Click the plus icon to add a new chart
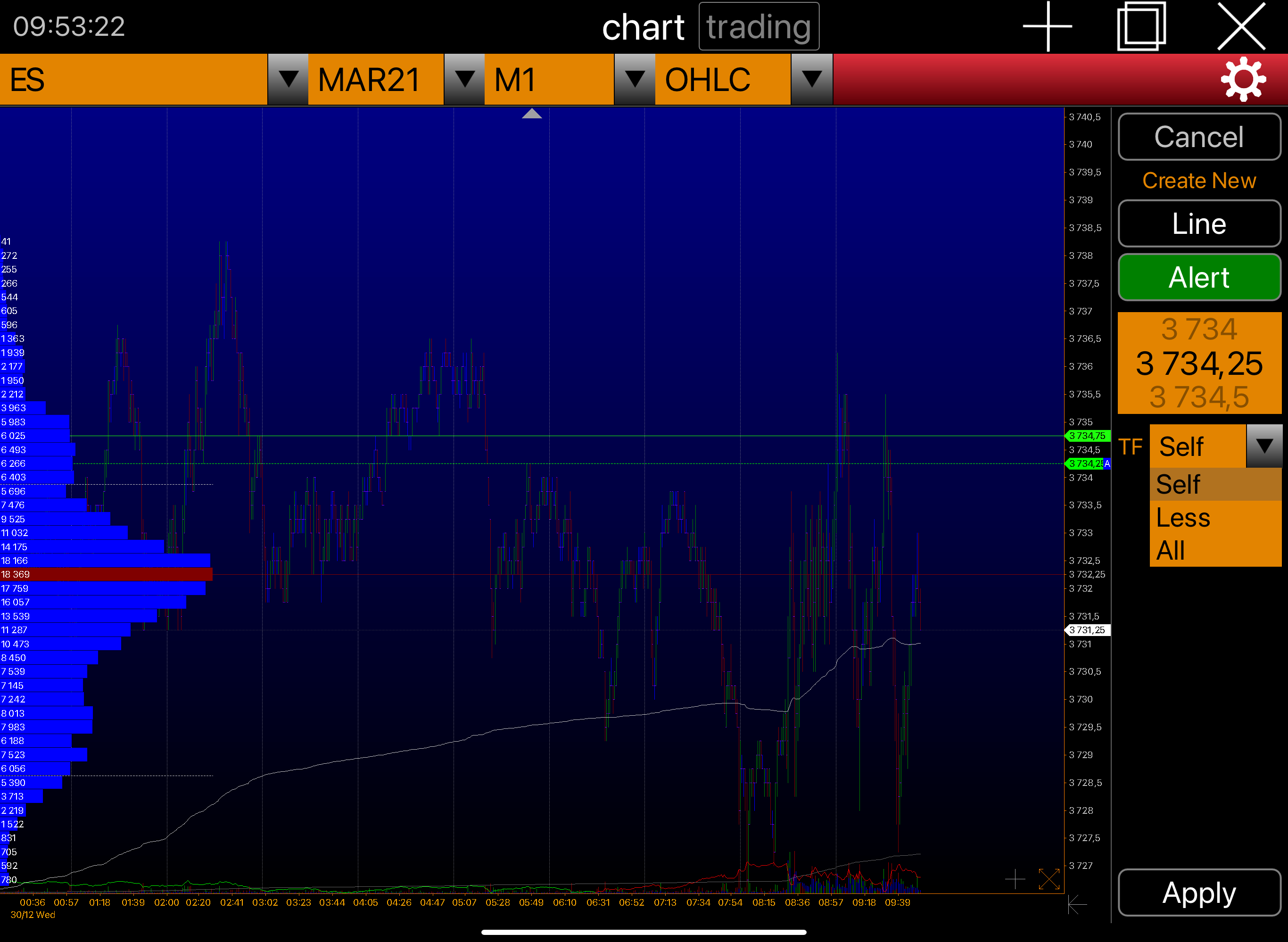1288x942 pixels. pyautogui.click(x=1048, y=26)
